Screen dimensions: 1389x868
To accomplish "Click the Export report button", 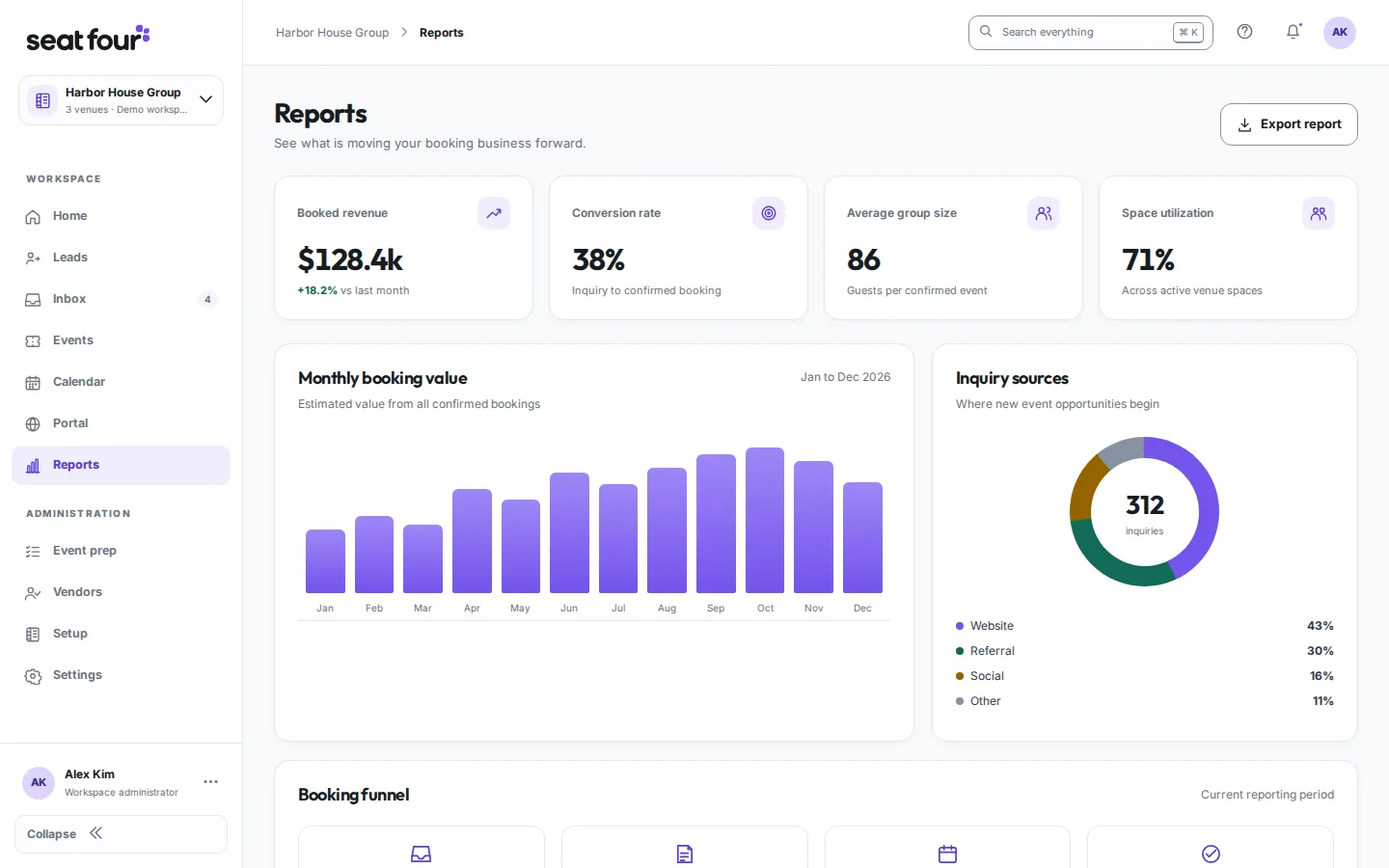I will click(x=1289, y=124).
